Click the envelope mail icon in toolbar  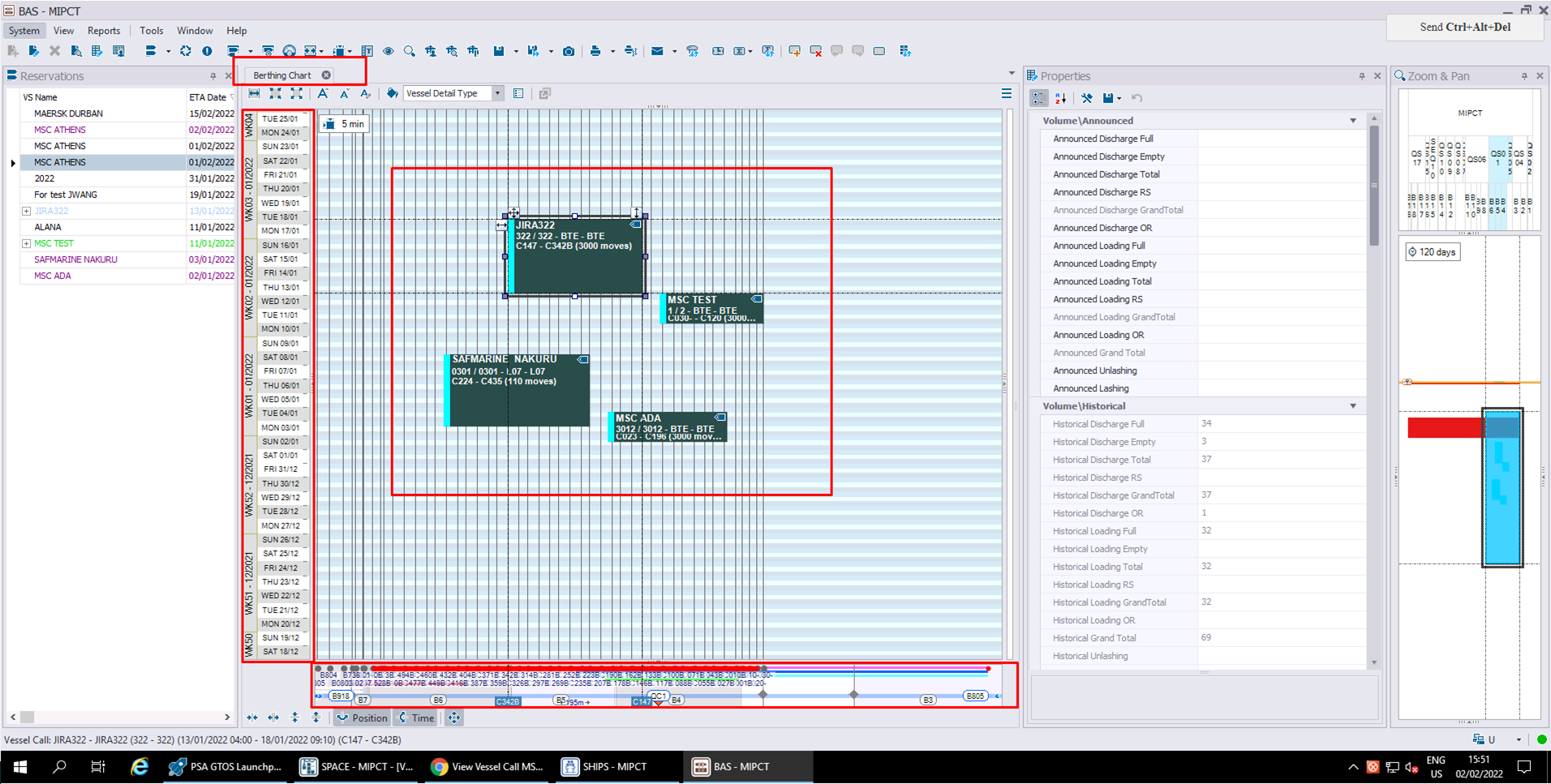[x=657, y=51]
